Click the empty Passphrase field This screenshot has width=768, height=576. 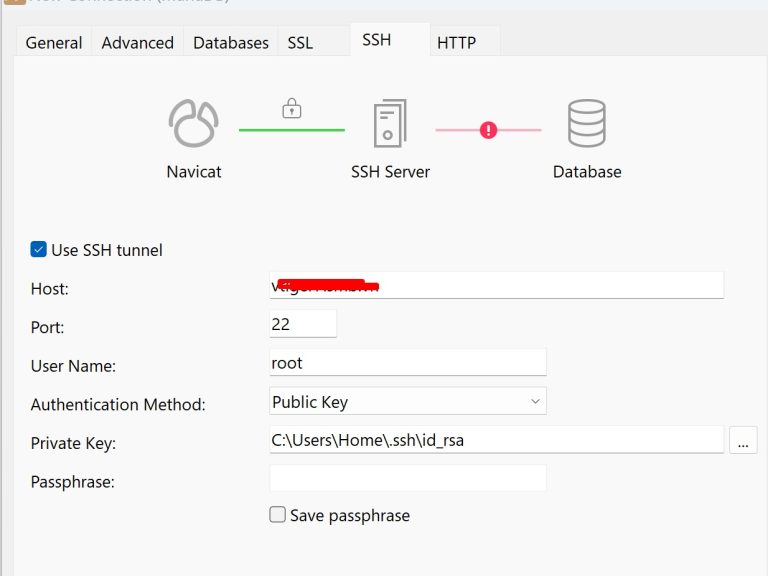pyautogui.click(x=408, y=479)
